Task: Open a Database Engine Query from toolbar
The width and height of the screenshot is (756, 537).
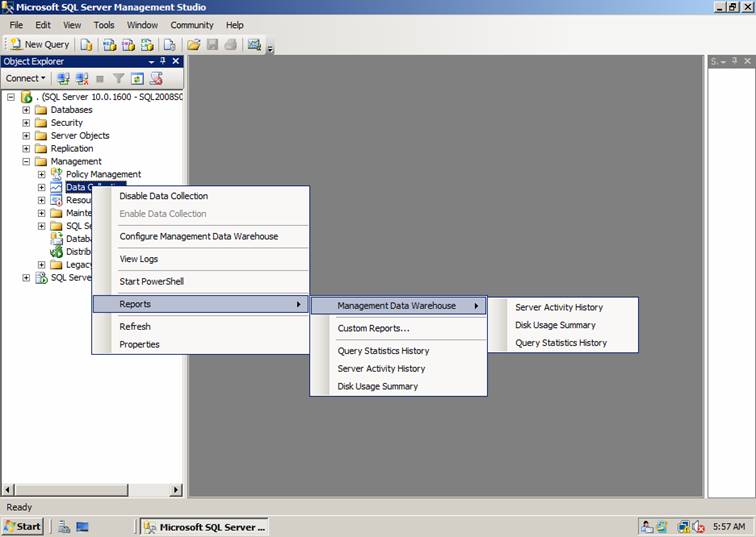Action: coord(86,45)
